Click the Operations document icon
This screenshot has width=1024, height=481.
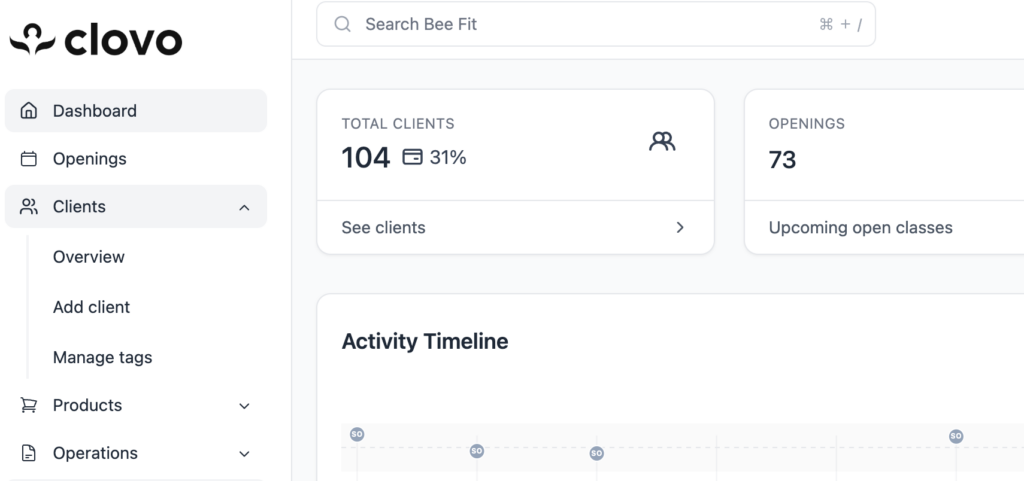click(29, 453)
